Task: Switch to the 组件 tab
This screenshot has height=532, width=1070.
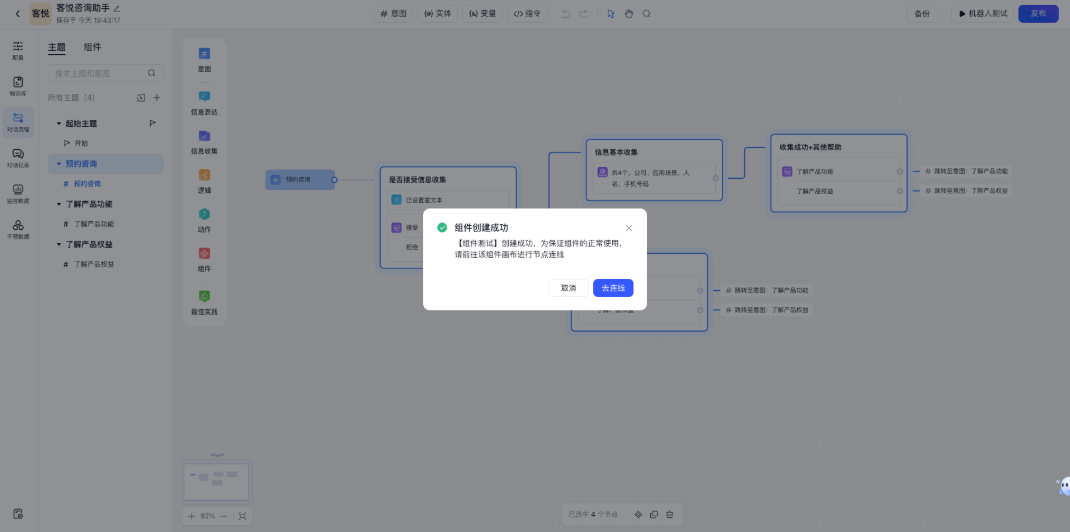Action: click(92, 47)
